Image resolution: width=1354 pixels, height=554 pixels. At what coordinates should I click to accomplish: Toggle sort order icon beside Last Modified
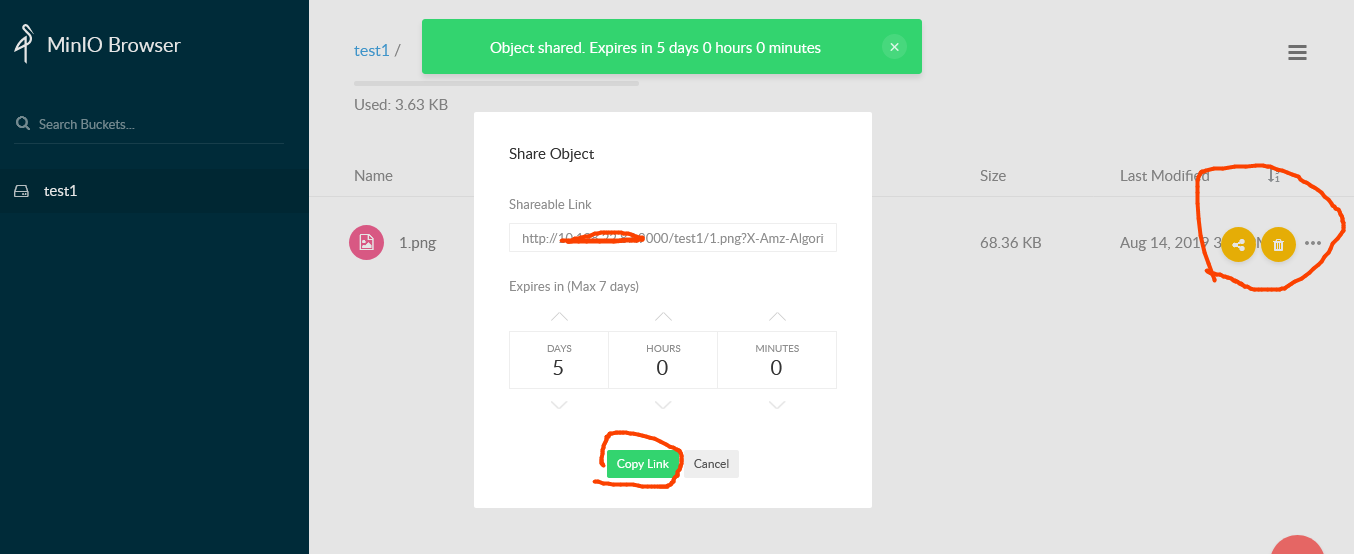[1273, 176]
